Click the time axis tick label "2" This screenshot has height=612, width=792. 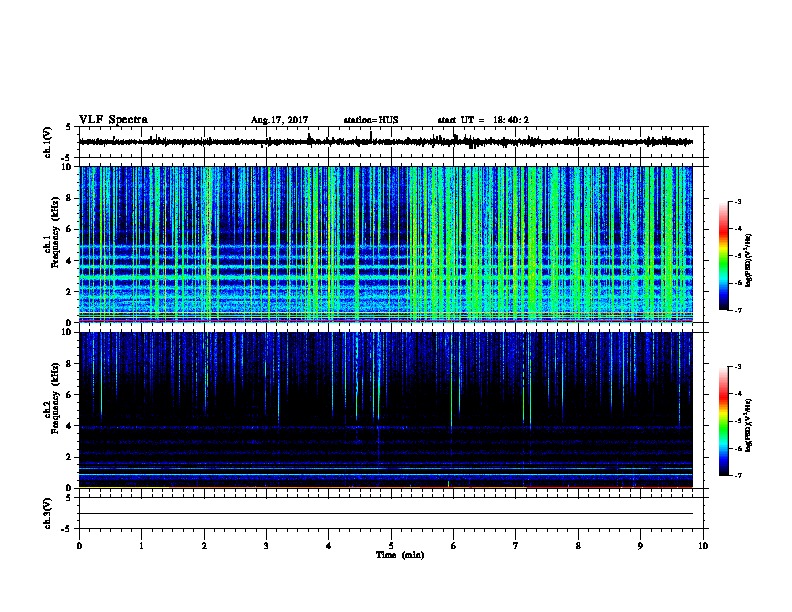204,546
